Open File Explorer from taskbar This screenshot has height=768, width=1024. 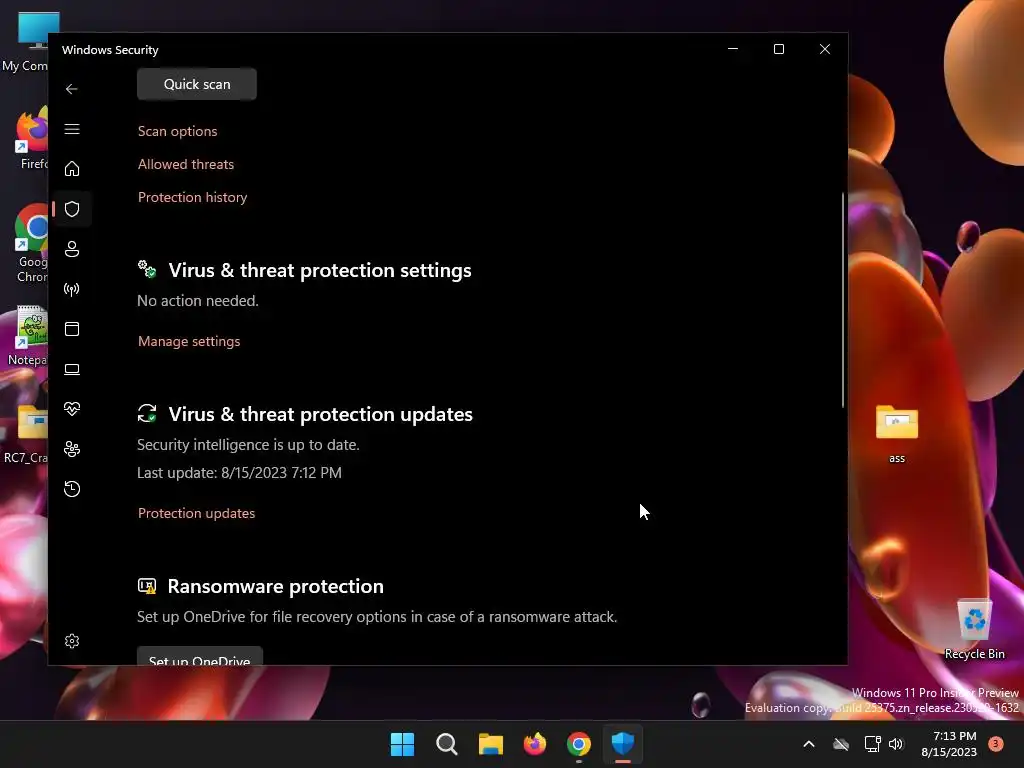point(490,744)
